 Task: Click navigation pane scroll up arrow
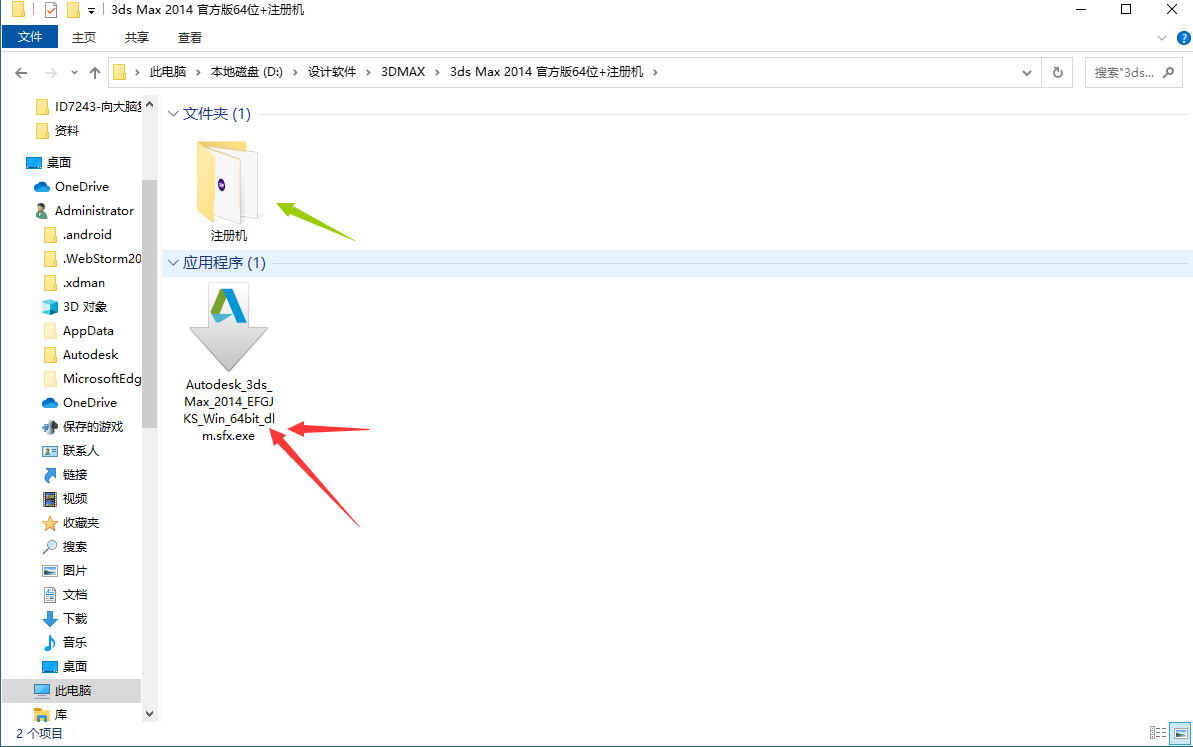149,104
